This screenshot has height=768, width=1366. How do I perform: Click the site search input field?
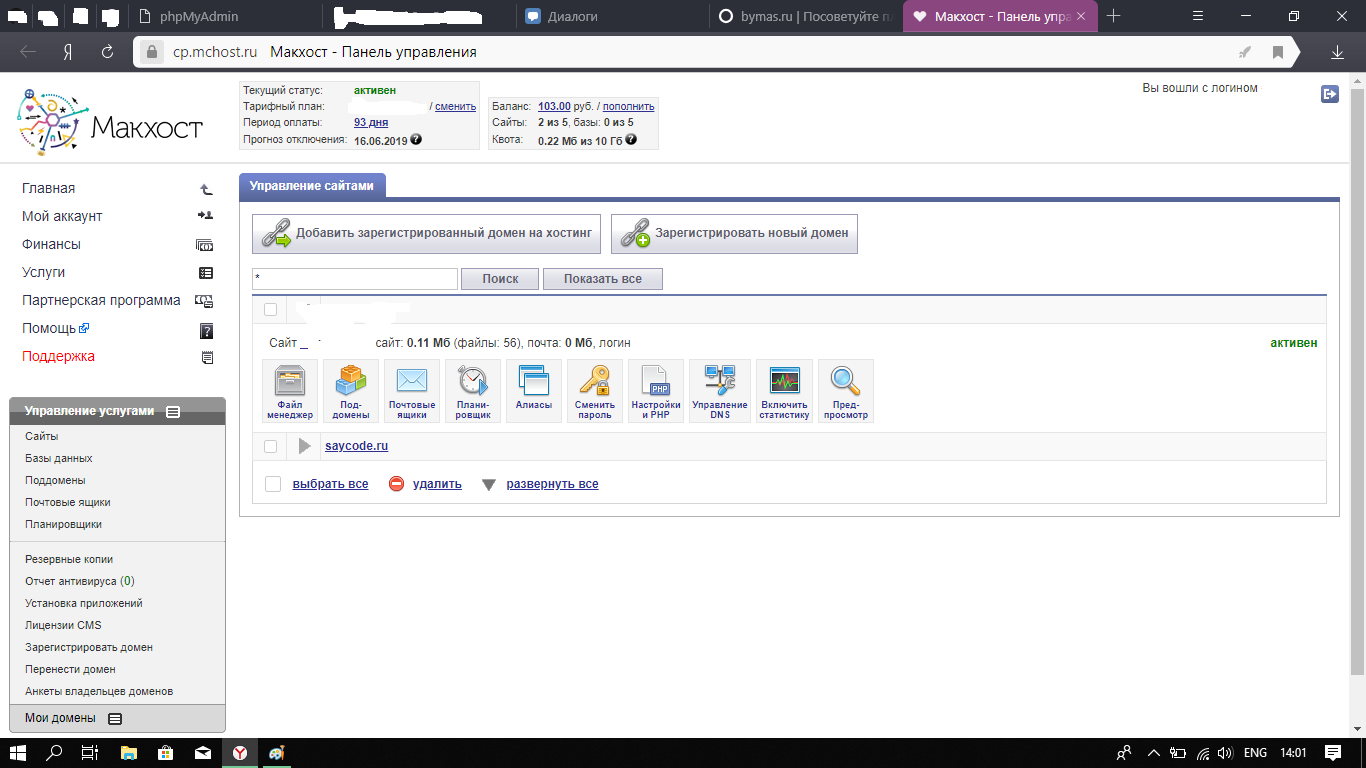coord(355,279)
